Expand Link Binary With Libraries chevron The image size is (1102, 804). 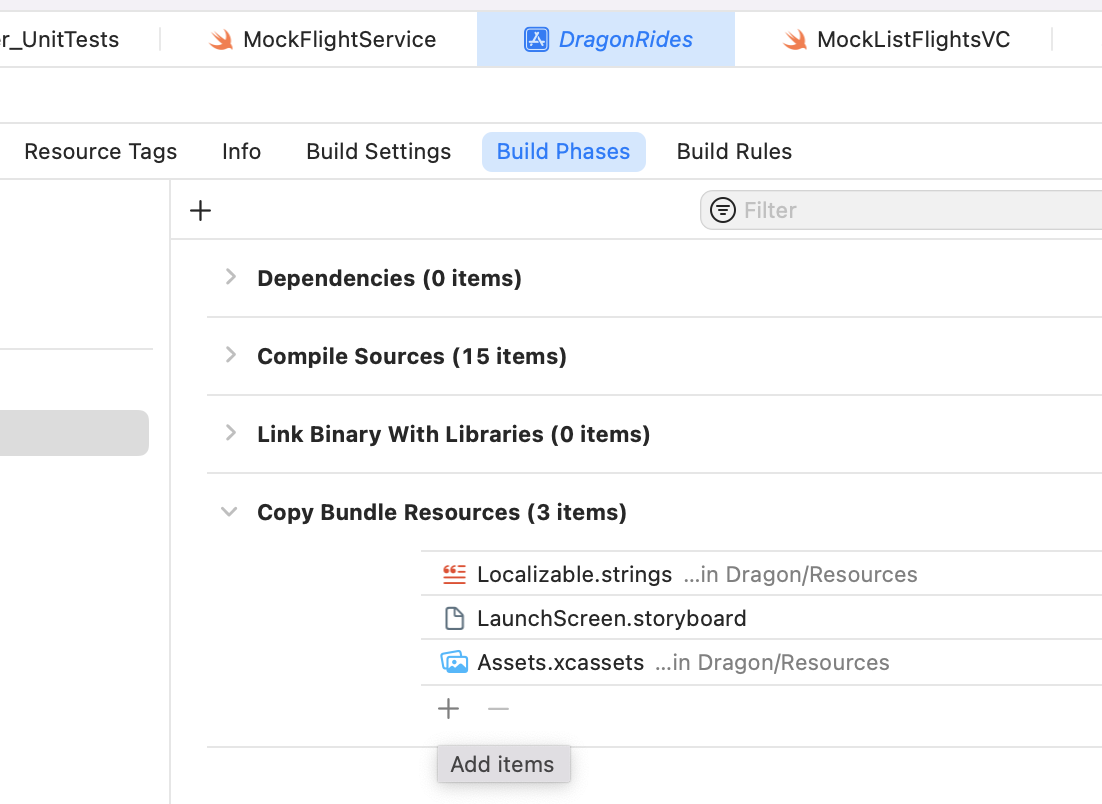pos(230,433)
